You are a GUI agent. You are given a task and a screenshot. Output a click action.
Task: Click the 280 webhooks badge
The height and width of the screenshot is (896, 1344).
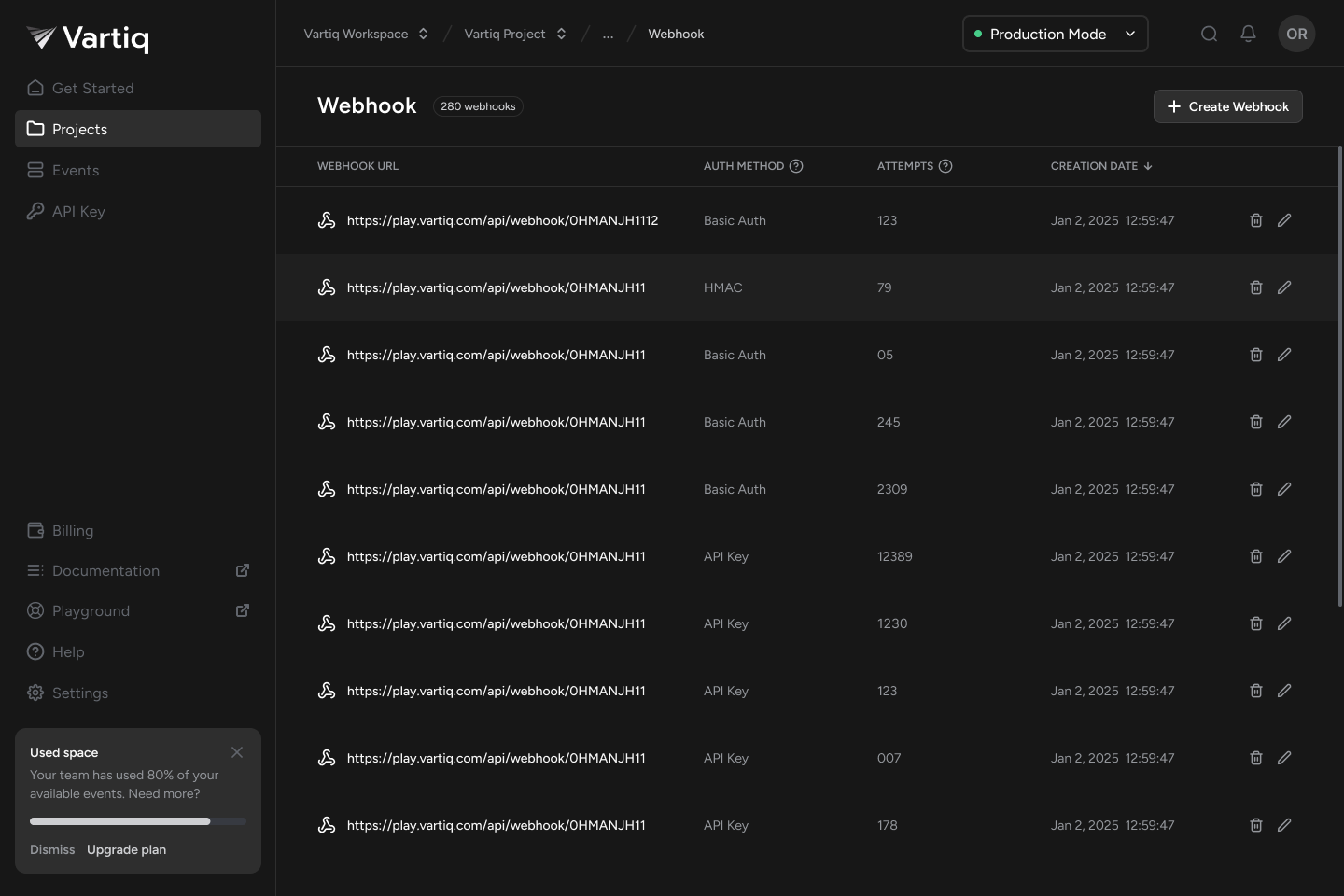[478, 106]
